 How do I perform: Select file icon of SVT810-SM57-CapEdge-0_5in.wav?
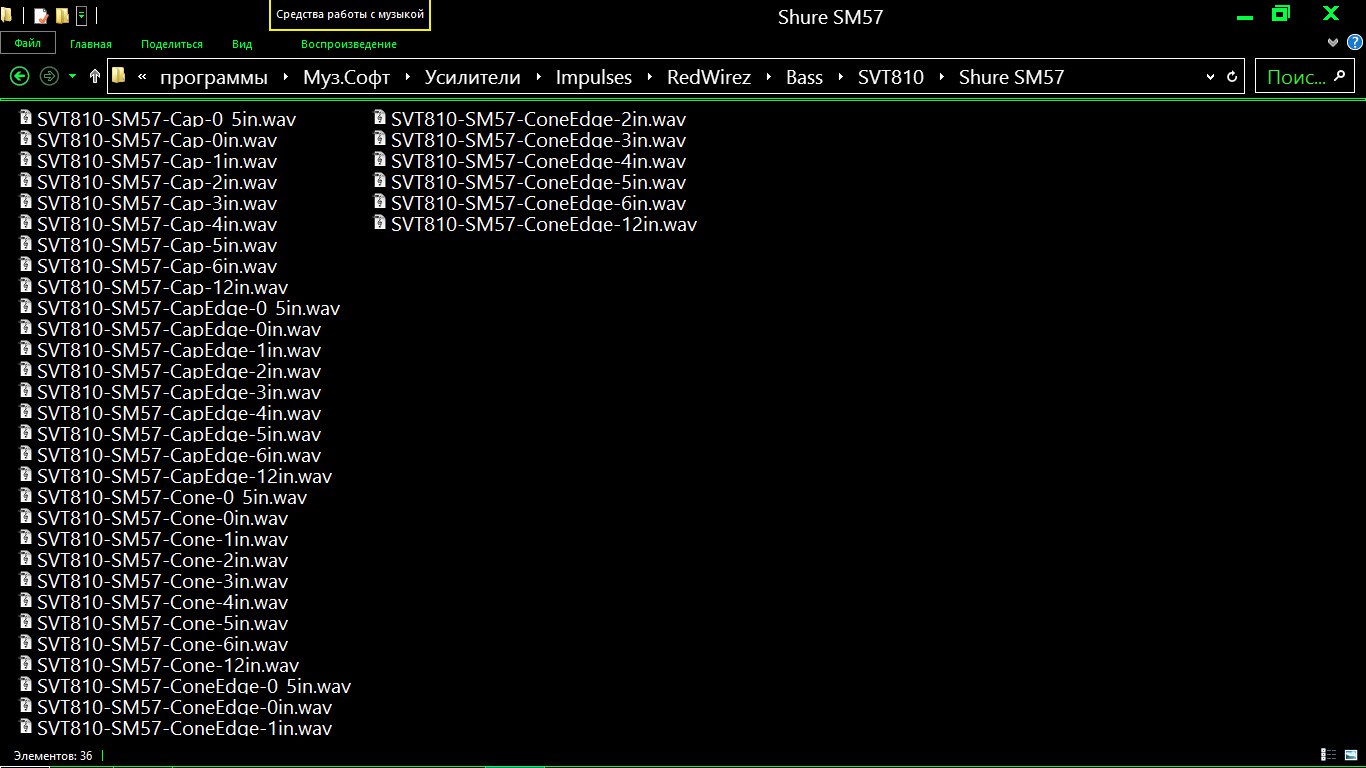tap(26, 307)
